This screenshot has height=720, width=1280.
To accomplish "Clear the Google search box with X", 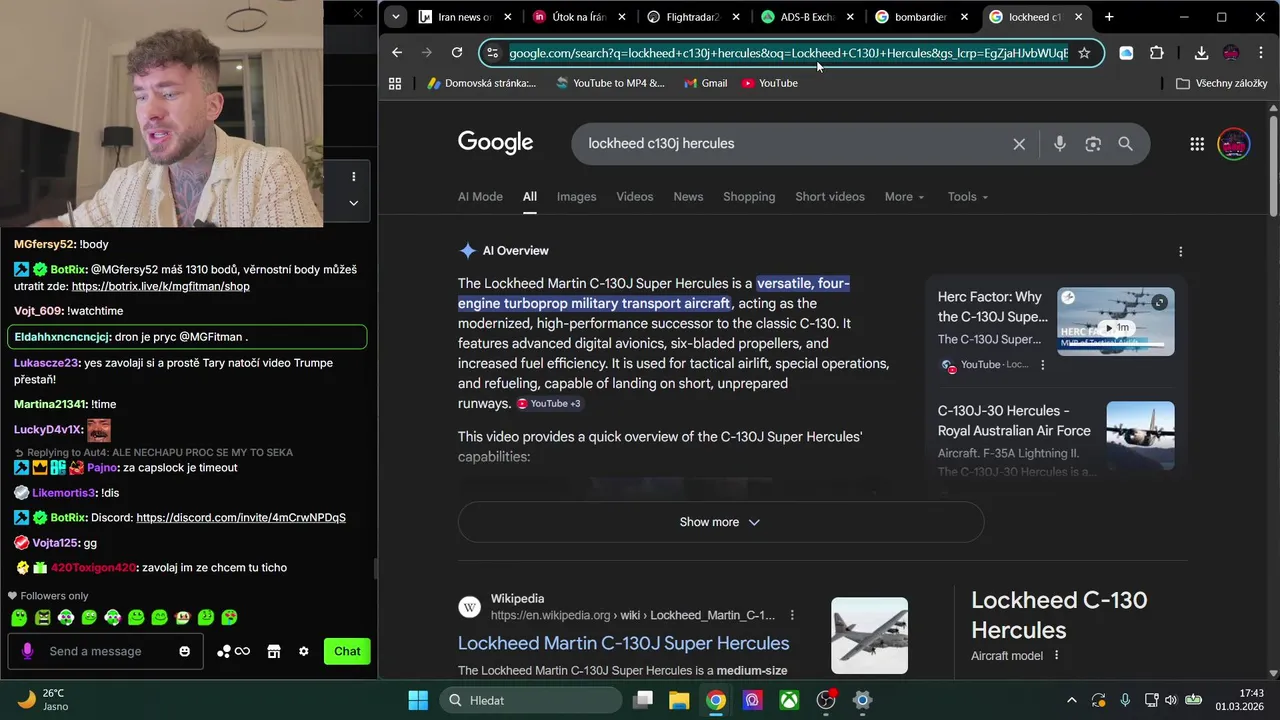I will [x=1019, y=144].
